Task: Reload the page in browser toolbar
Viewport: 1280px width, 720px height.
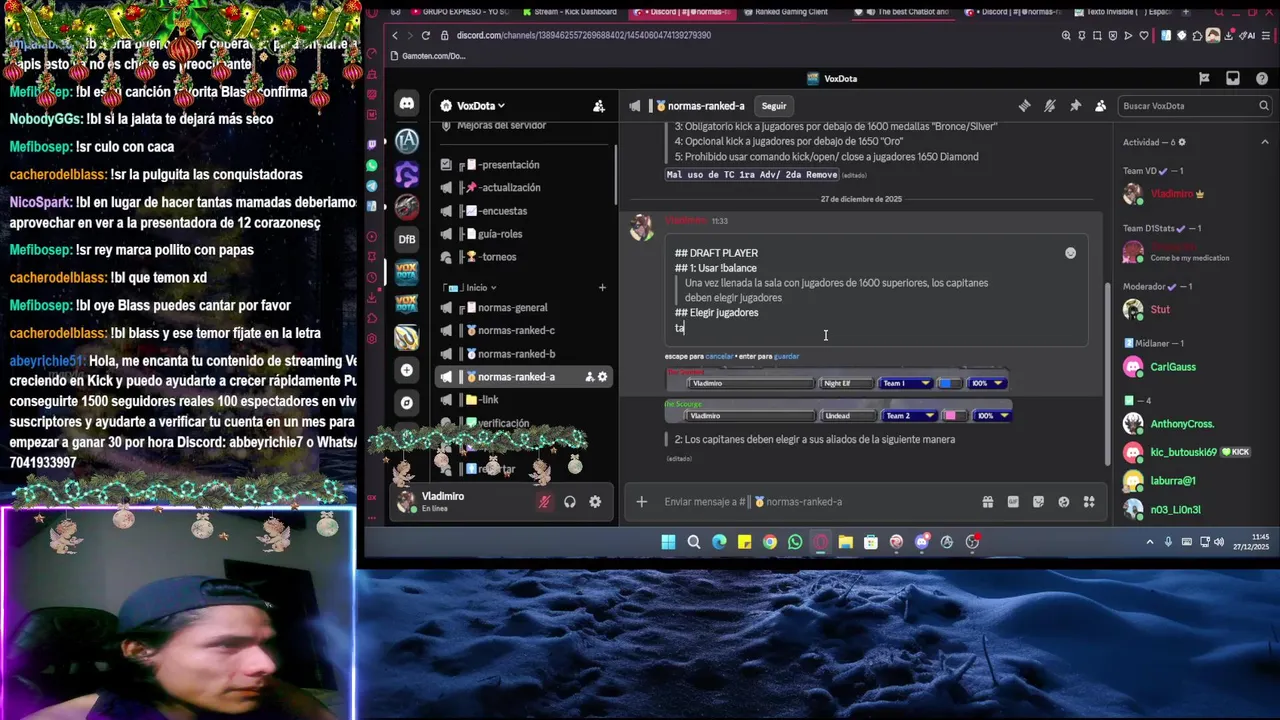Action: click(426, 35)
